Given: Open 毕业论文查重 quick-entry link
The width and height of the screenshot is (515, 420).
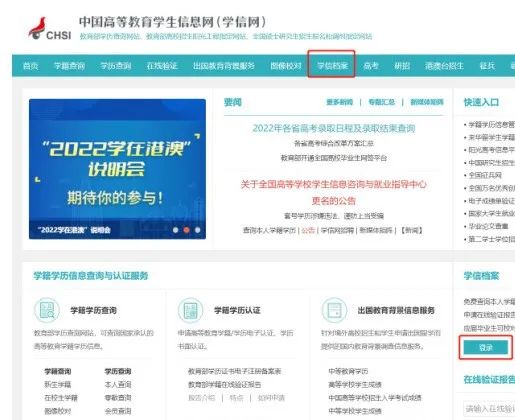Looking at the screenshot, I should 488,226.
